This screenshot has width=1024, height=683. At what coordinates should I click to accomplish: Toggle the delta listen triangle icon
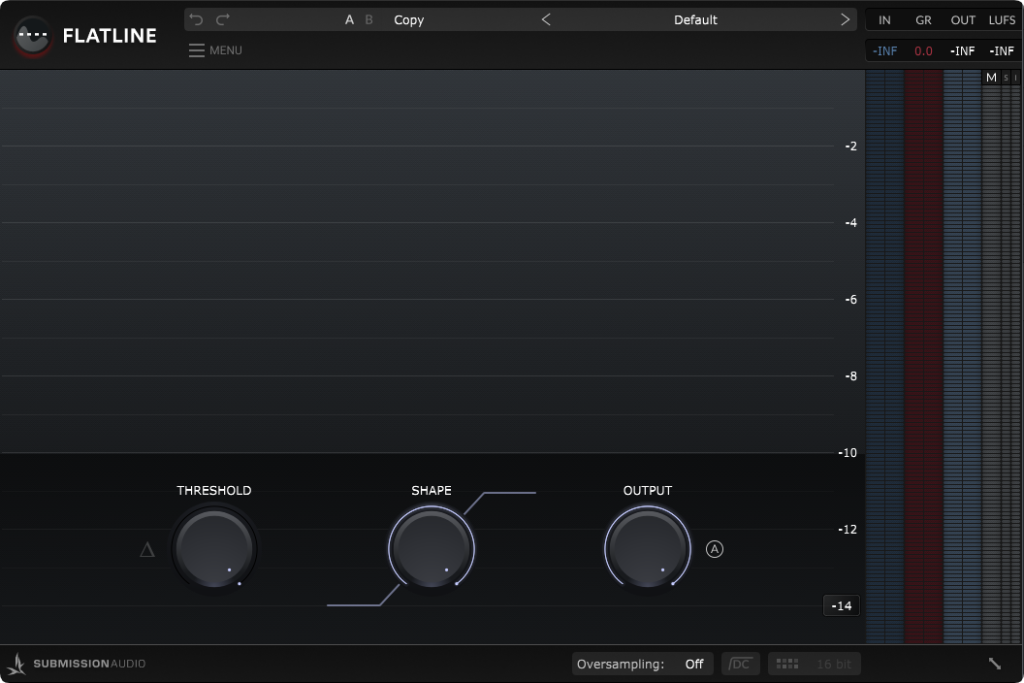pyautogui.click(x=148, y=550)
